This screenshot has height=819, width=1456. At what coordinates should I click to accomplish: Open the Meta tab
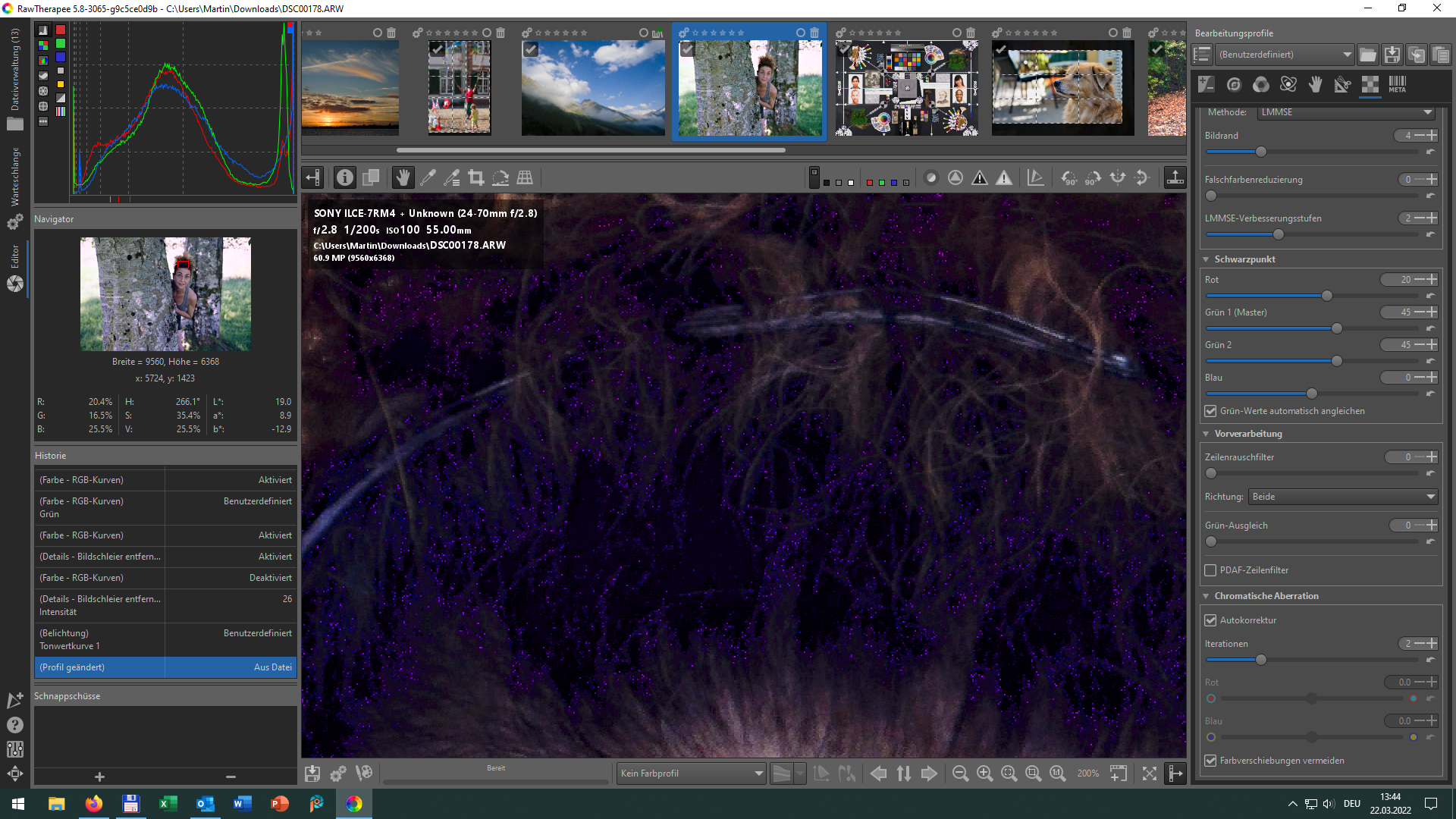pyautogui.click(x=1397, y=84)
